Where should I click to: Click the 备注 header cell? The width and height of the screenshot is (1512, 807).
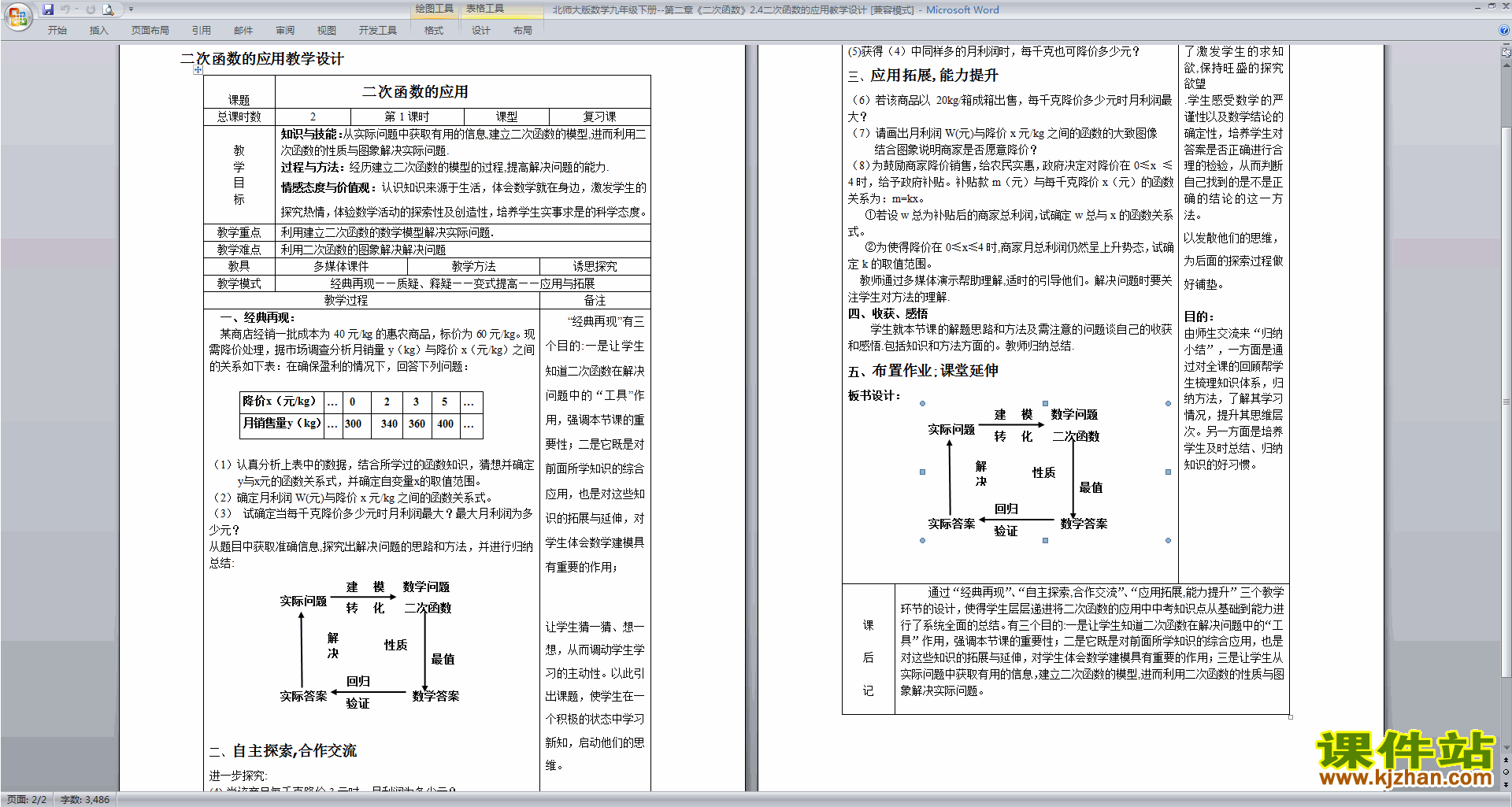595,300
